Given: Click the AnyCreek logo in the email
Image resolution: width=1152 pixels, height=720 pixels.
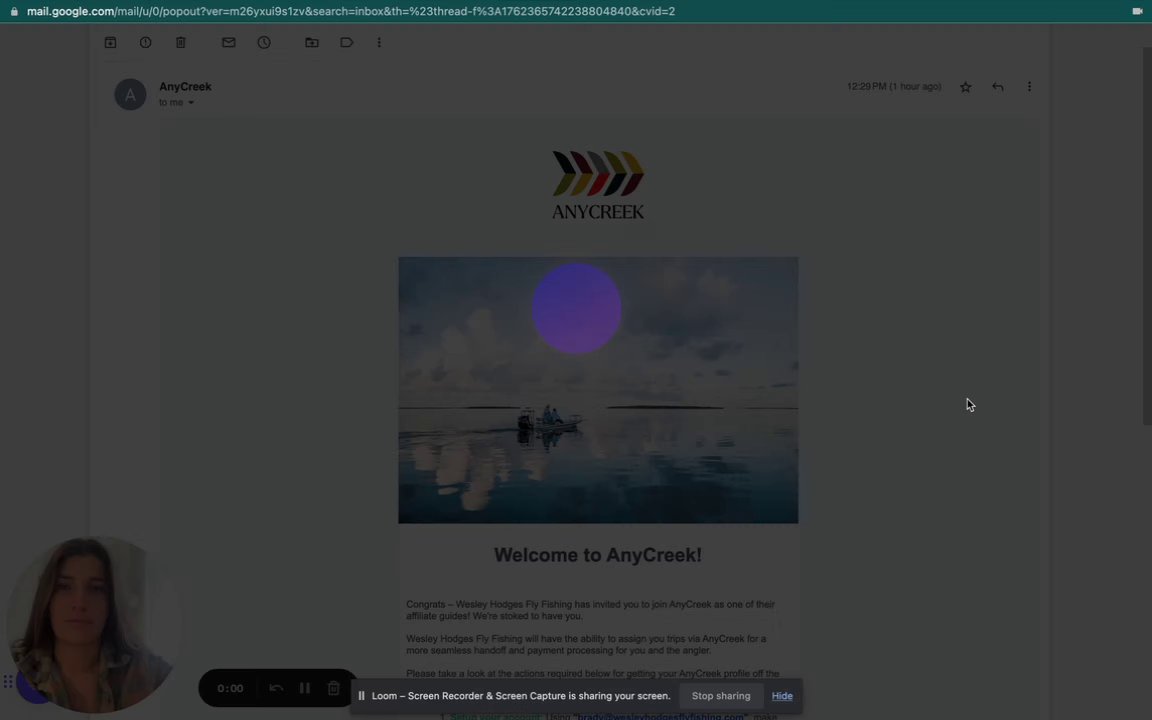Looking at the screenshot, I should [598, 185].
